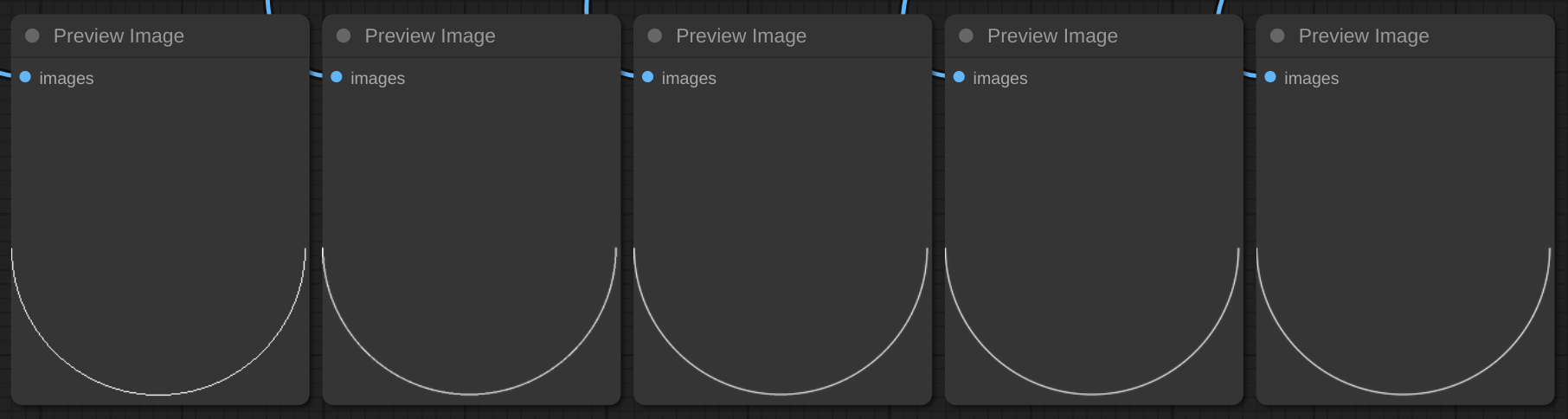The width and height of the screenshot is (1568, 419).
Task: Click the fourth Preview Image title text
Action: (x=1052, y=35)
